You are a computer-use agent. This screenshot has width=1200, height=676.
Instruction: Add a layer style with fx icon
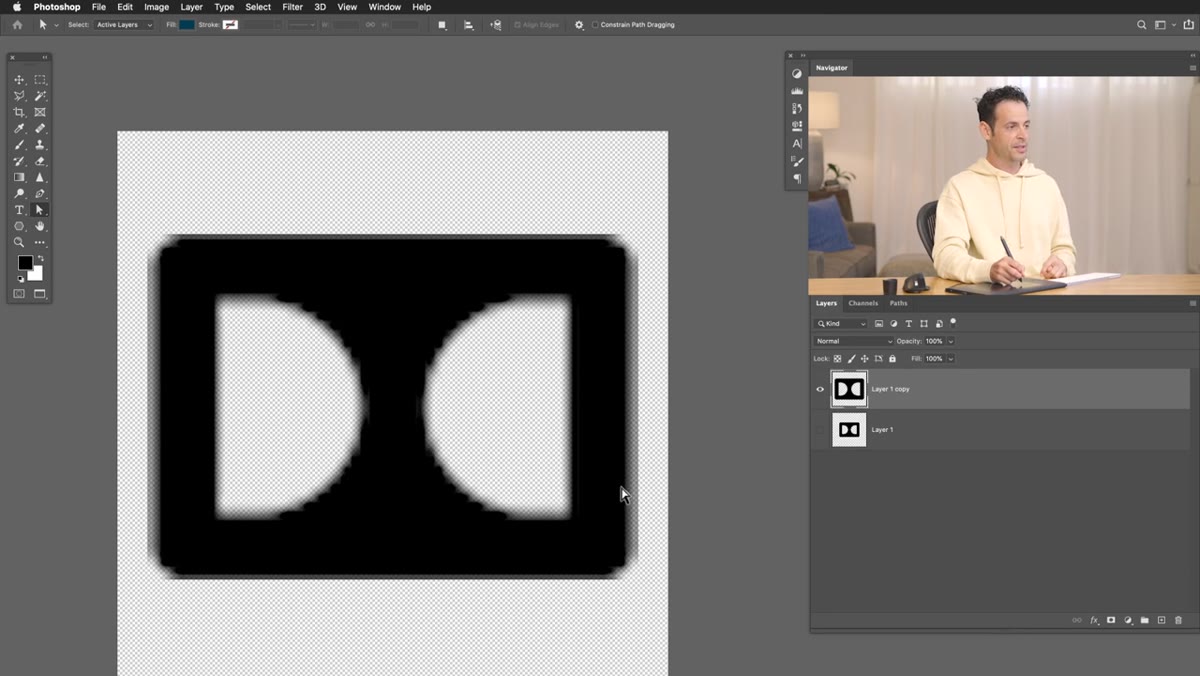(x=1094, y=620)
